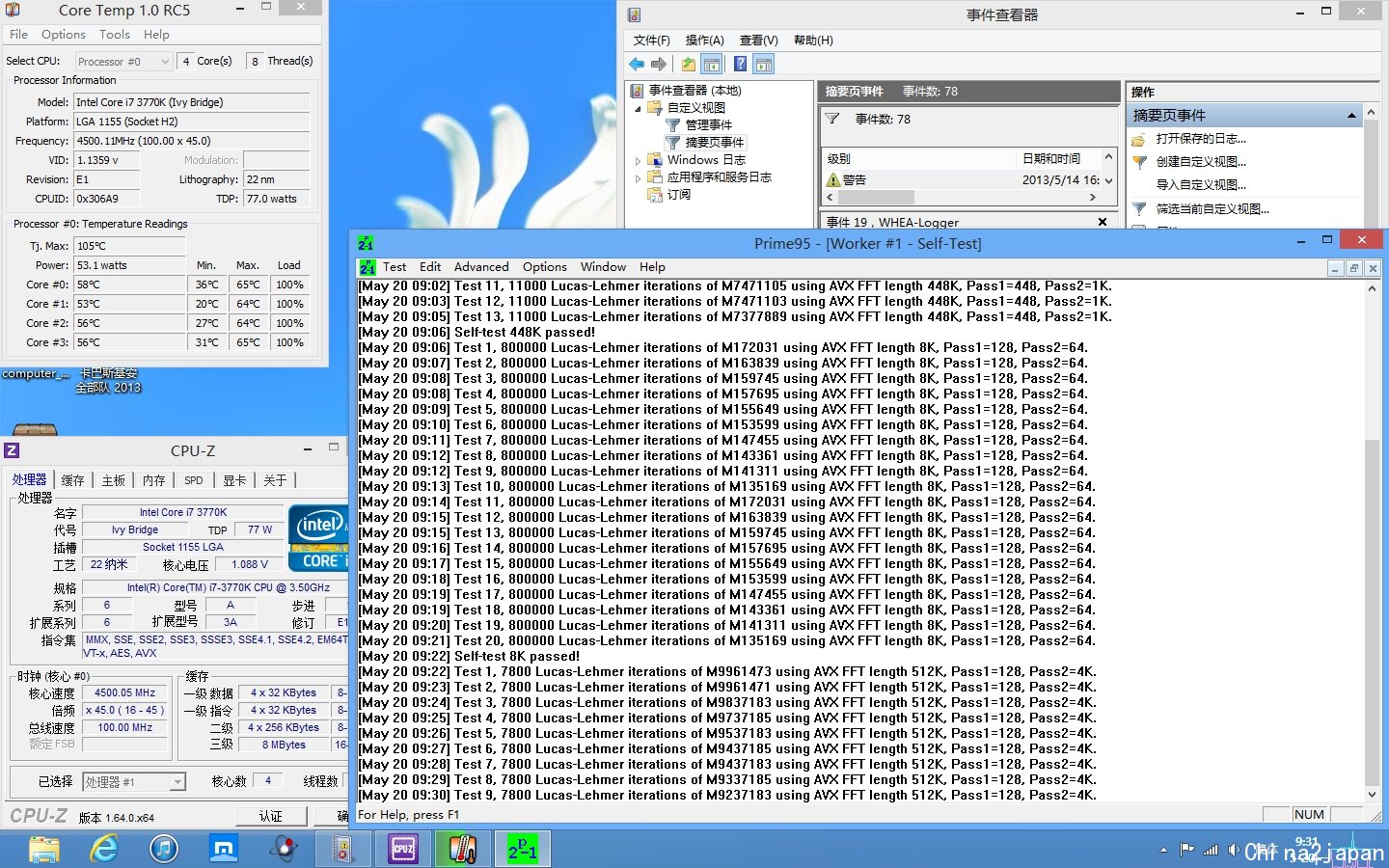Click the filter funnel icon beside 事件数: 78
This screenshot has width=1389, height=868.
pyautogui.click(x=832, y=120)
